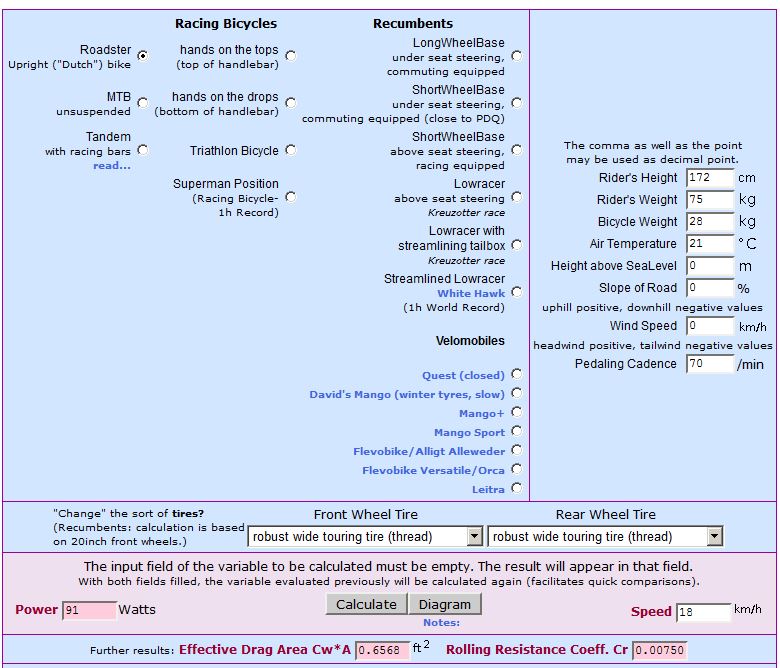Image resolution: width=780 pixels, height=668 pixels.
Task: Open the Notes: link
Action: (441, 623)
